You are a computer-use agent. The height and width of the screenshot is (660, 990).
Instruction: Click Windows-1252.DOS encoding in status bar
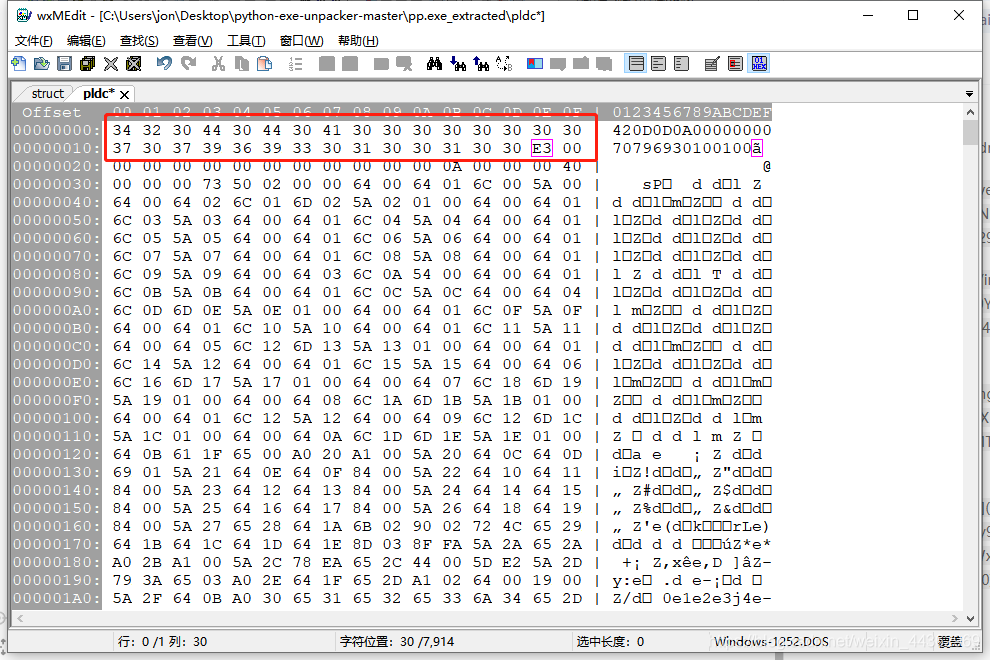tap(771, 642)
